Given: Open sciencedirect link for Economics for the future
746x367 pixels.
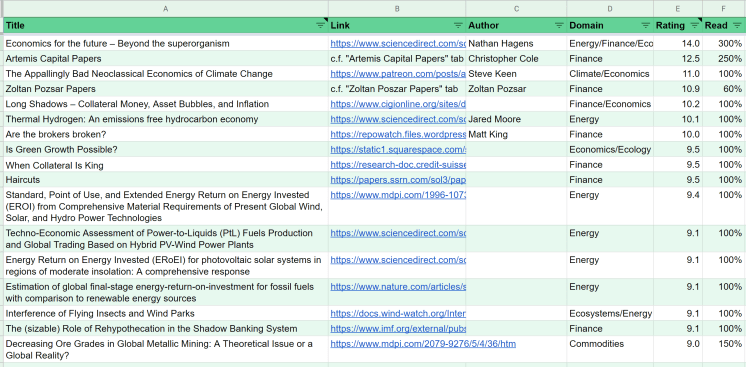Looking at the screenshot, I should pyautogui.click(x=398, y=43).
